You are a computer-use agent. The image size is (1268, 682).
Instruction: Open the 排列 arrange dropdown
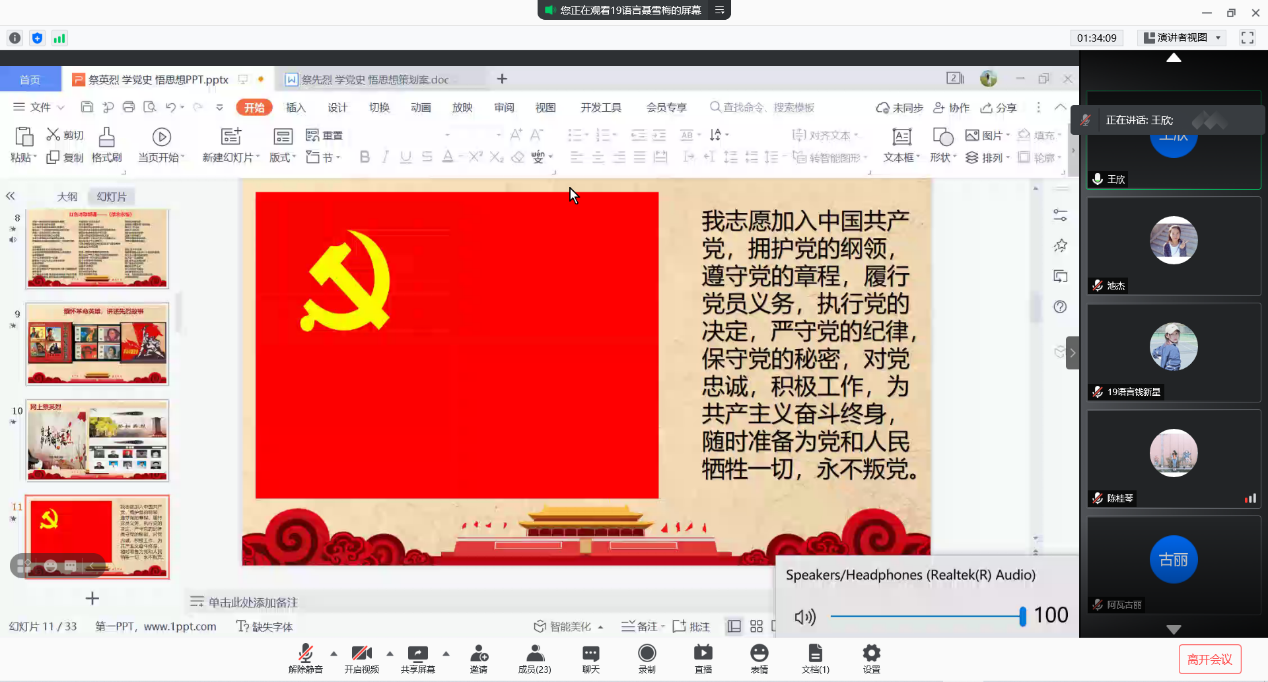(x=989, y=157)
